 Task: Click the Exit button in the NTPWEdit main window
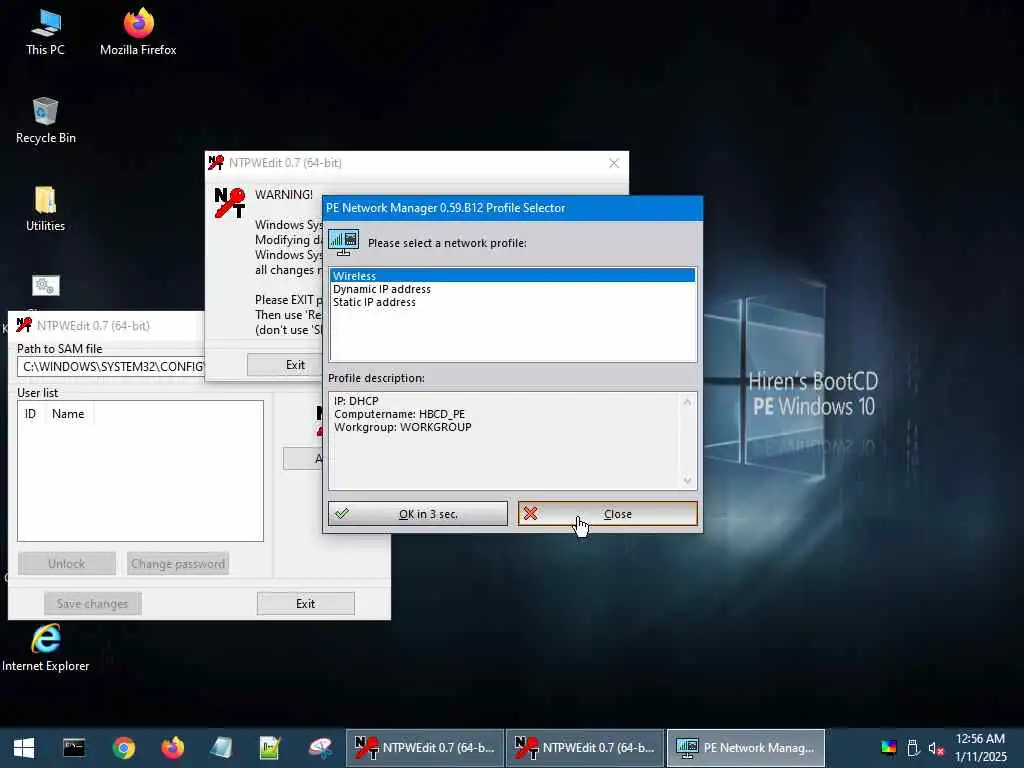(x=306, y=603)
